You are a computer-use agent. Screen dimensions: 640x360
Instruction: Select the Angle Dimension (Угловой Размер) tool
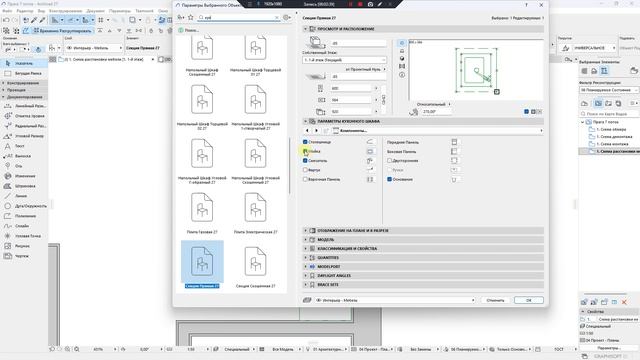[x=24, y=136]
